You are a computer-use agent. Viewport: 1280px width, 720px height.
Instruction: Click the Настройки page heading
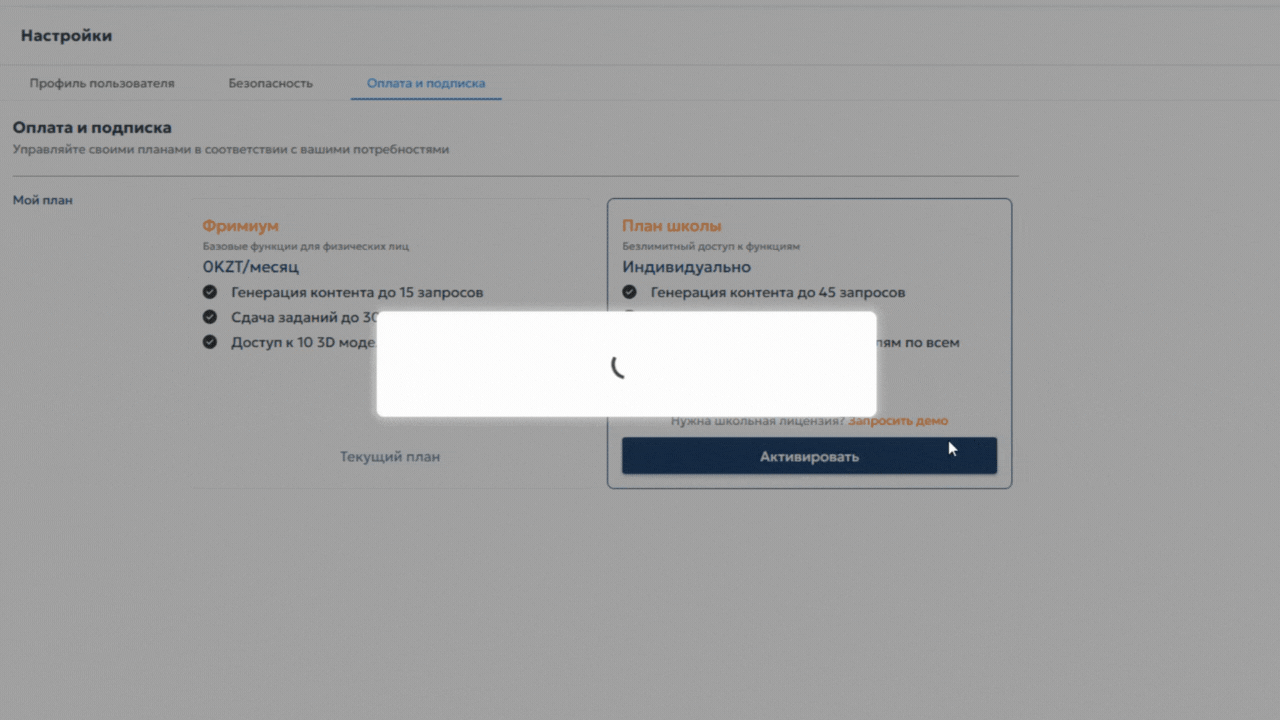click(x=66, y=36)
